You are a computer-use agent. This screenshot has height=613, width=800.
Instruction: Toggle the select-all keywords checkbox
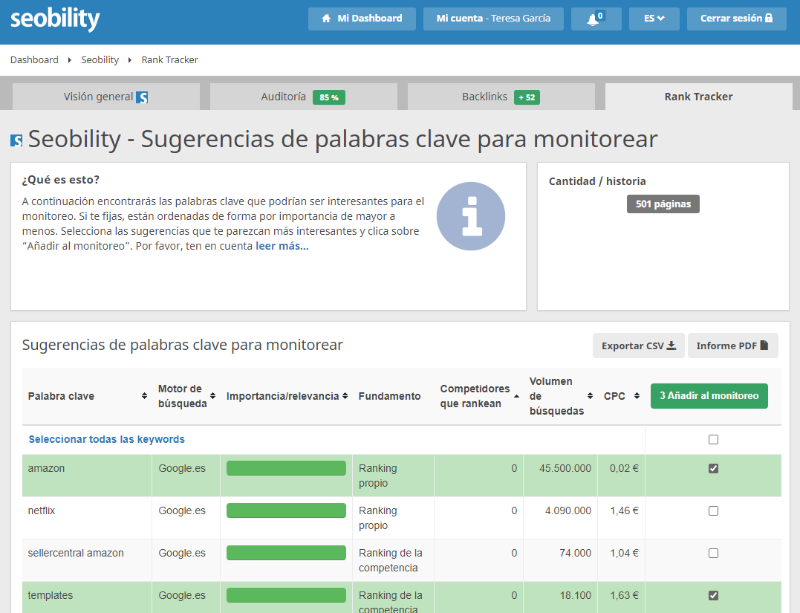[x=713, y=439]
